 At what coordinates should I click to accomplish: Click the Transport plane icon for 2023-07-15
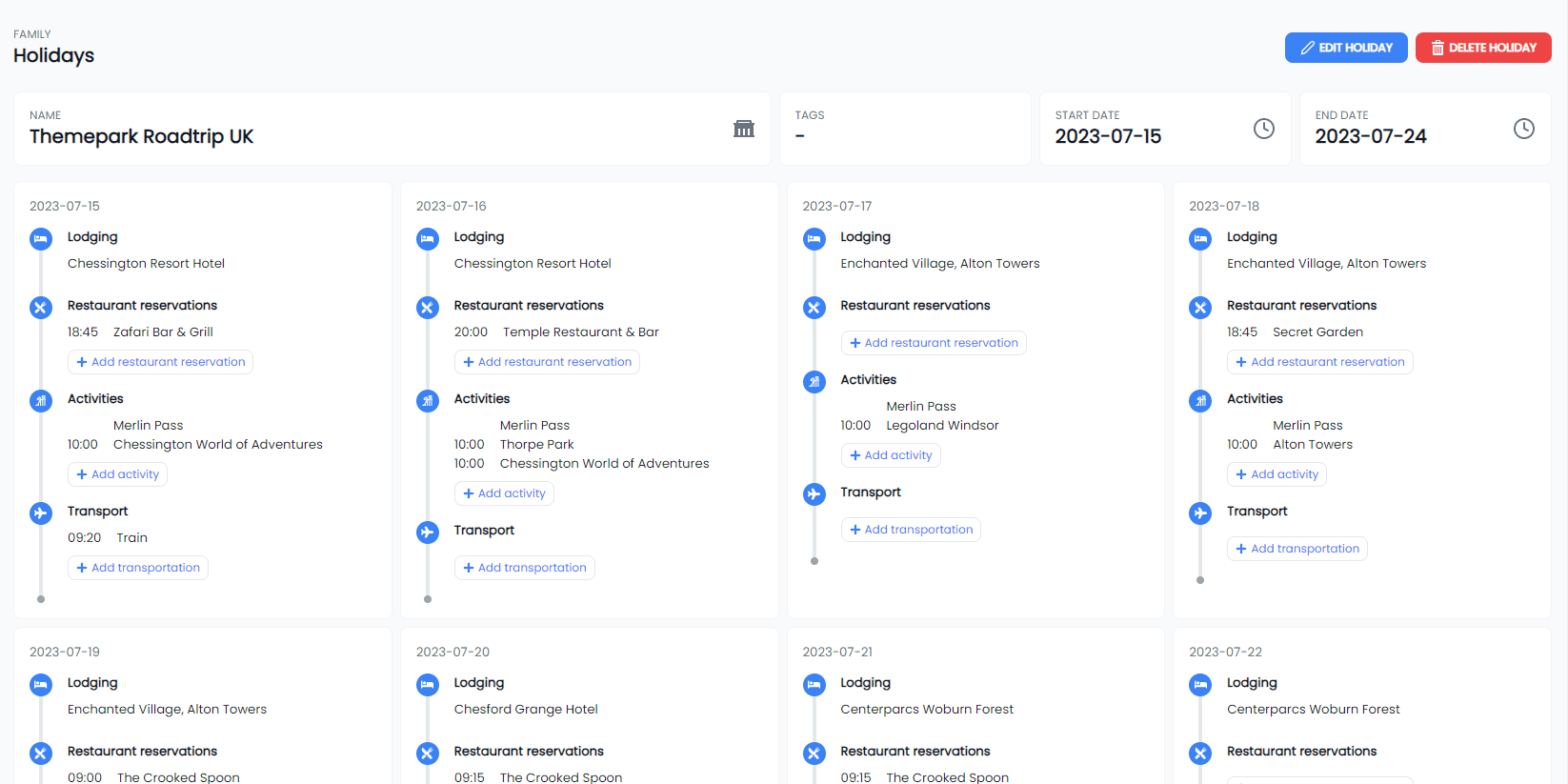41,513
